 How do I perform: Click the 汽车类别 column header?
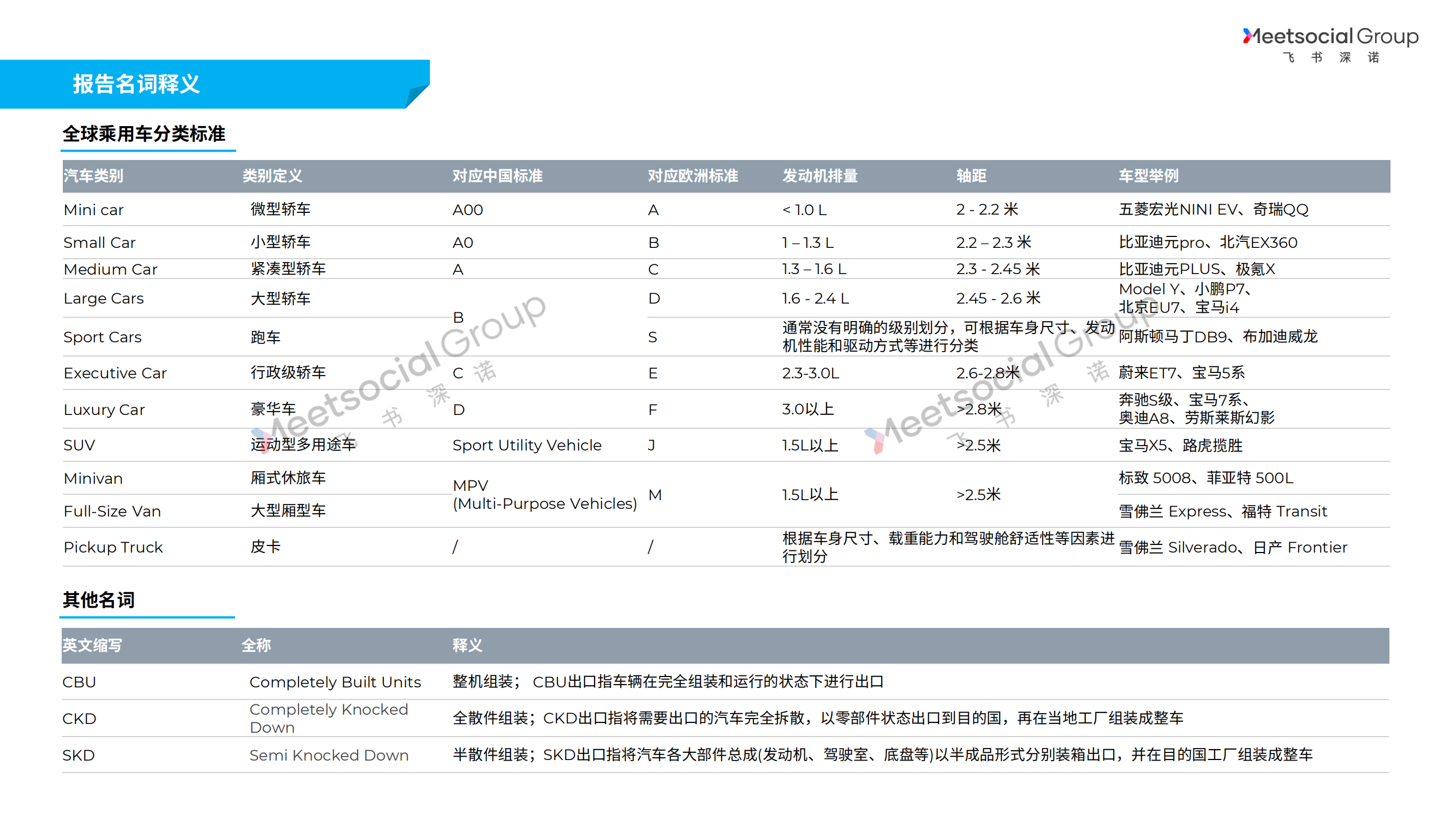coord(93,176)
